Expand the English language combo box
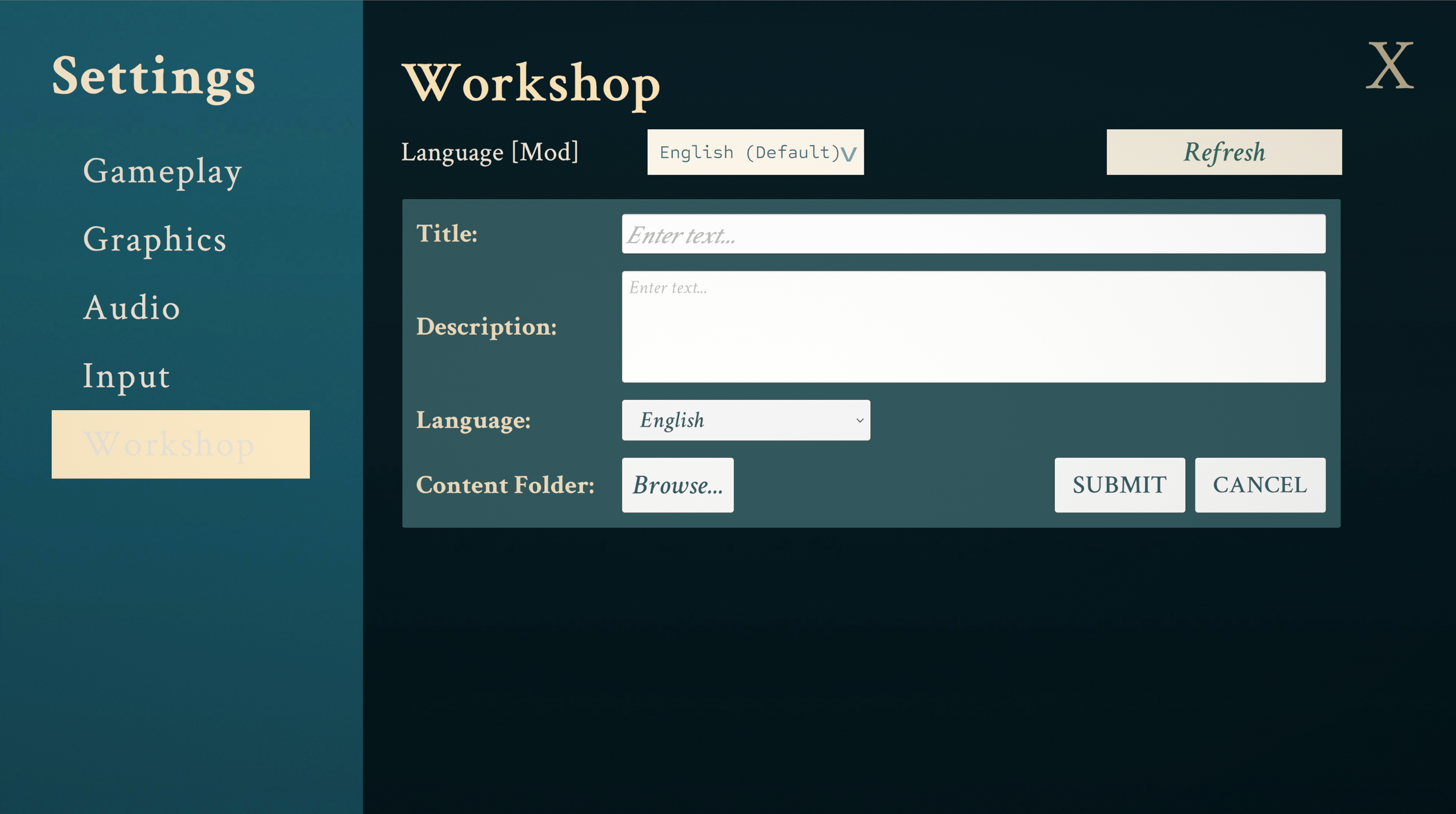Screen dimensions: 1456x814 745,420
